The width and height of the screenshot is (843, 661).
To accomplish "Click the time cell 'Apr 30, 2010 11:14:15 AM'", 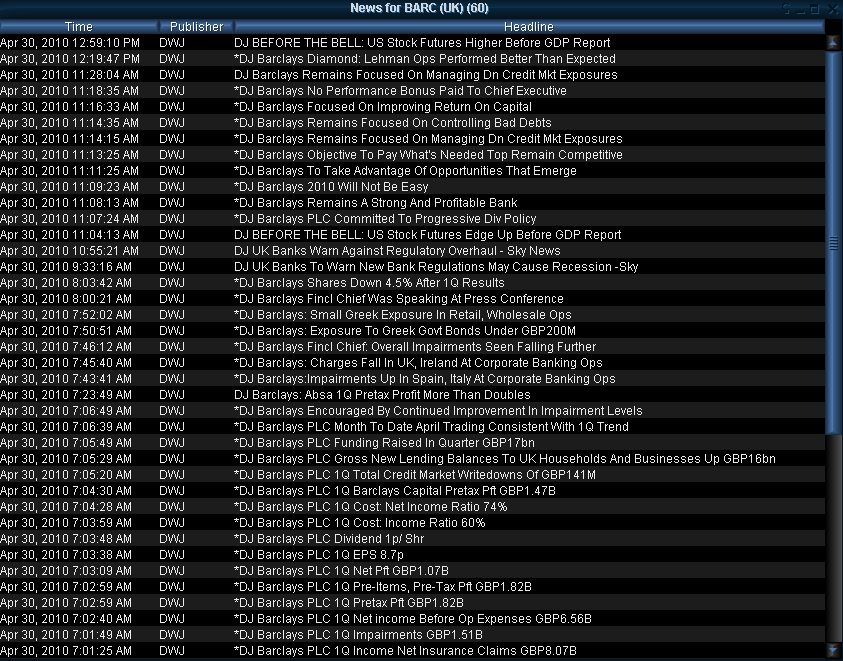I will click(x=69, y=139).
